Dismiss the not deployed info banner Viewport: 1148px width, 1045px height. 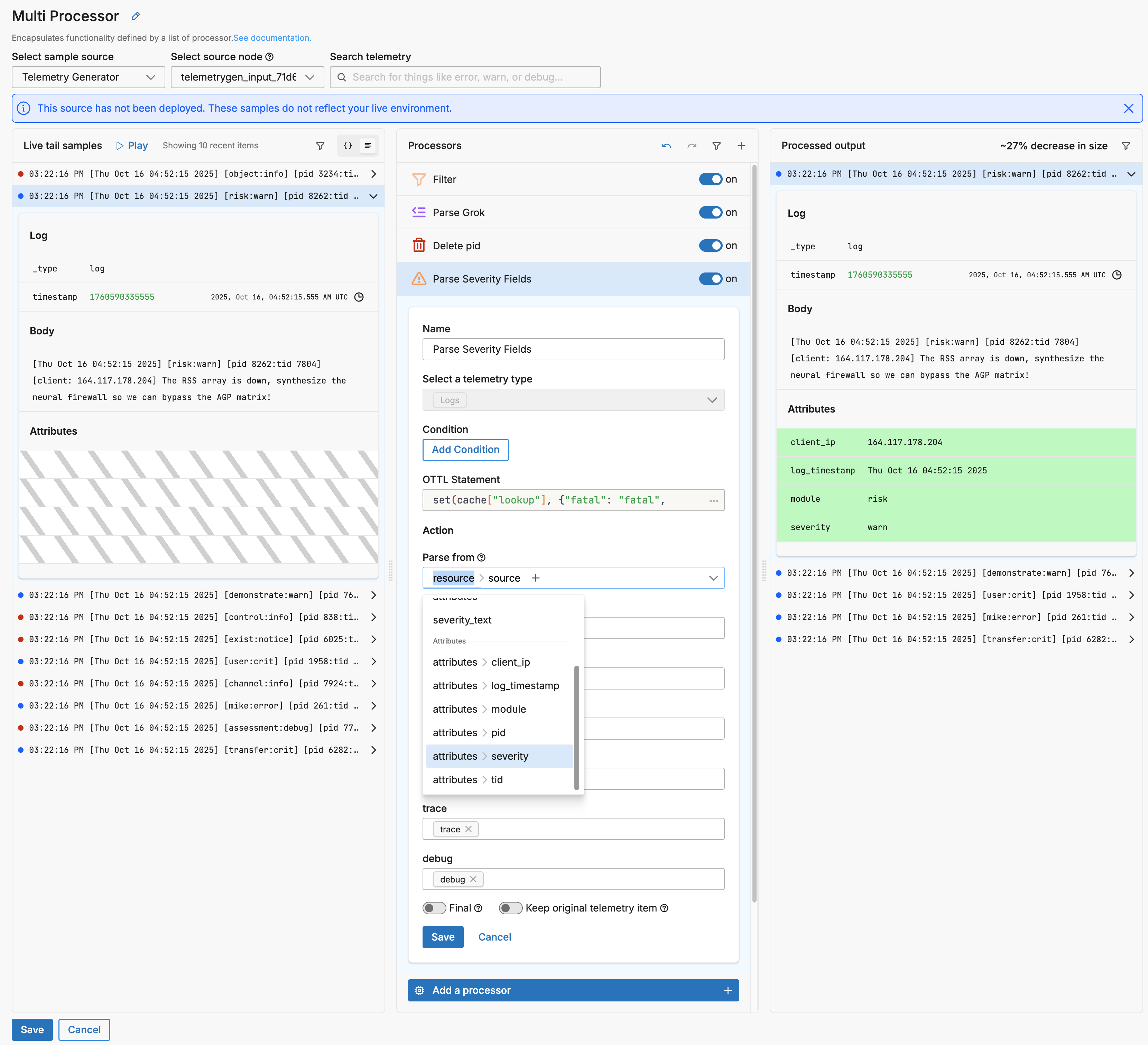tap(1128, 108)
